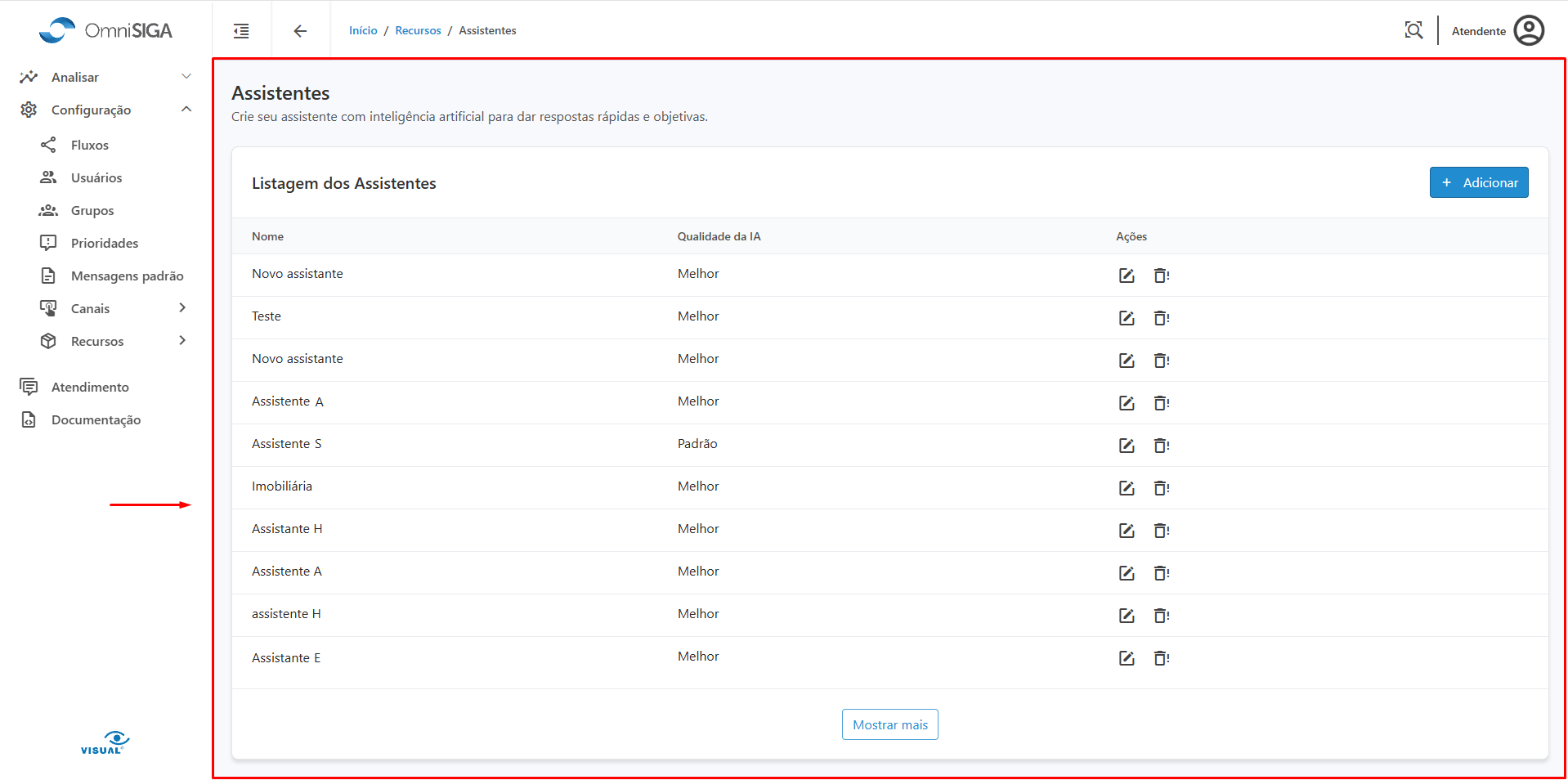Delete the Teste assistant

(1161, 318)
